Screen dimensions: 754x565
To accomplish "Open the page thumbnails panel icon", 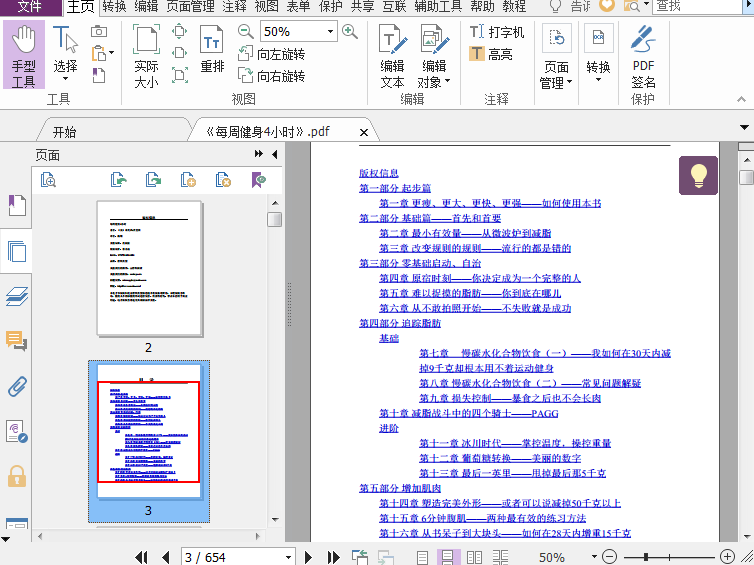I will (17, 251).
